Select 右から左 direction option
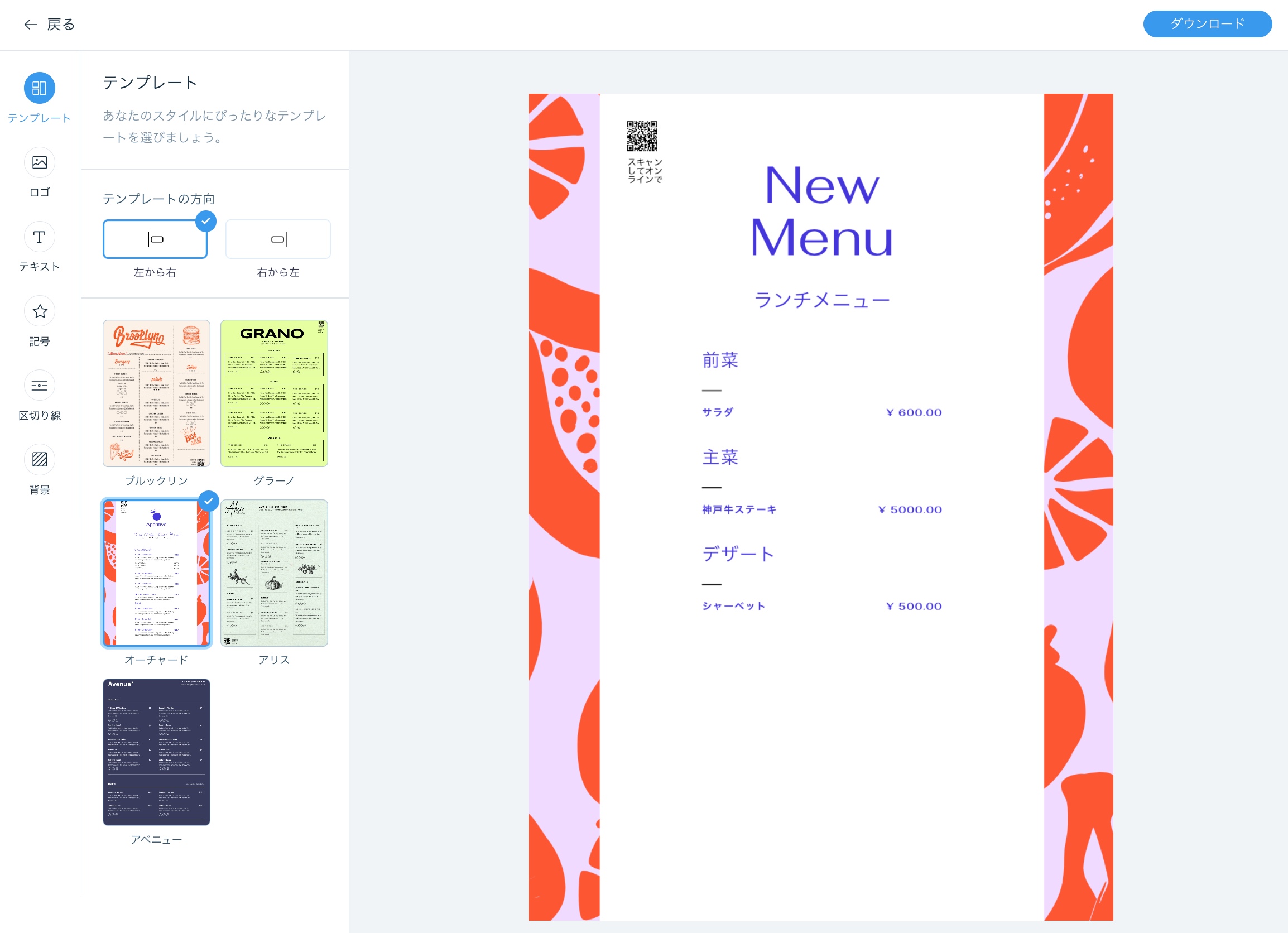This screenshot has width=1288, height=933. click(278, 239)
